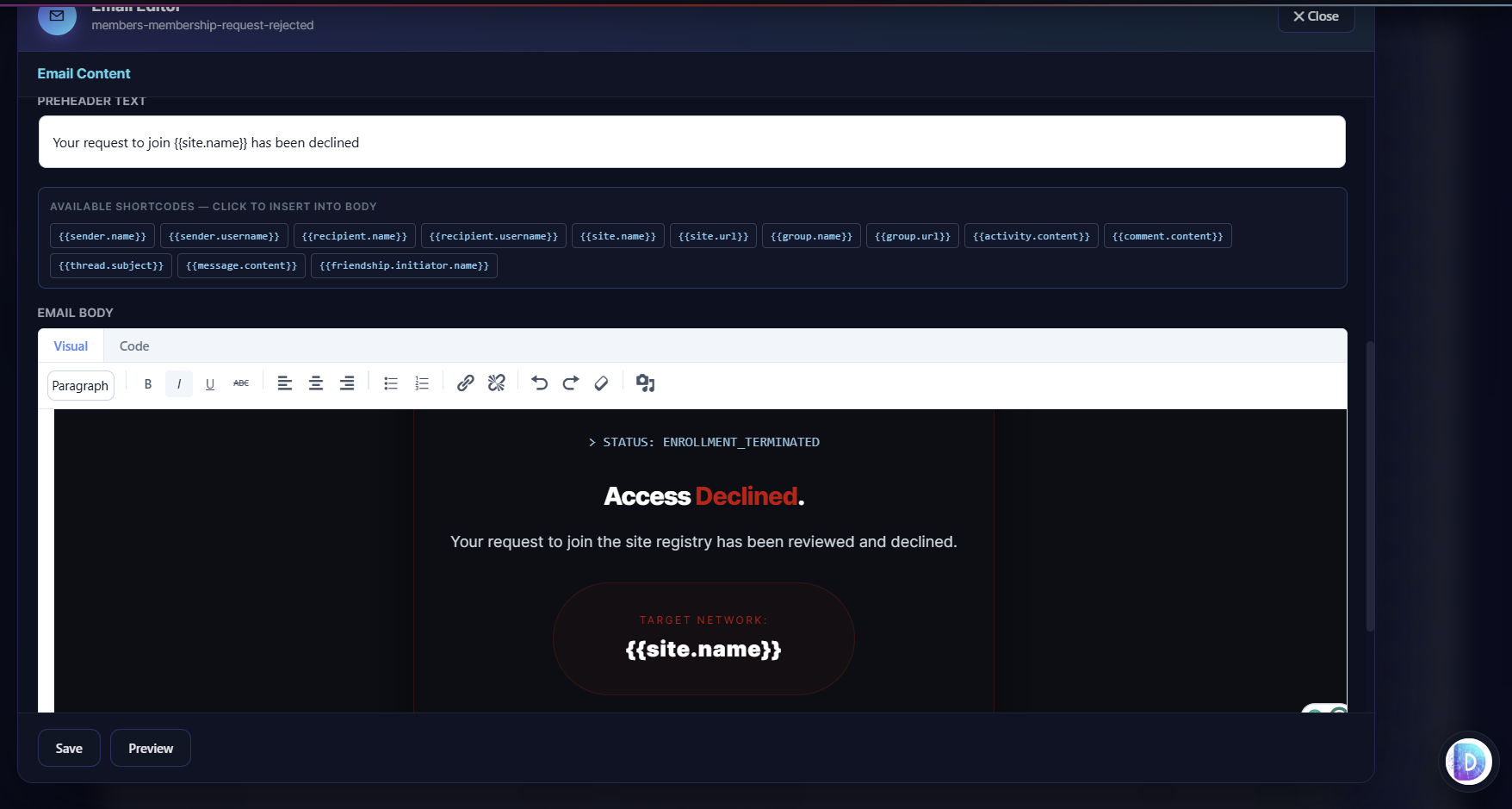Click {{site.name}} in the Target Network box
Screen dimensions: 1512x809
coord(703,649)
